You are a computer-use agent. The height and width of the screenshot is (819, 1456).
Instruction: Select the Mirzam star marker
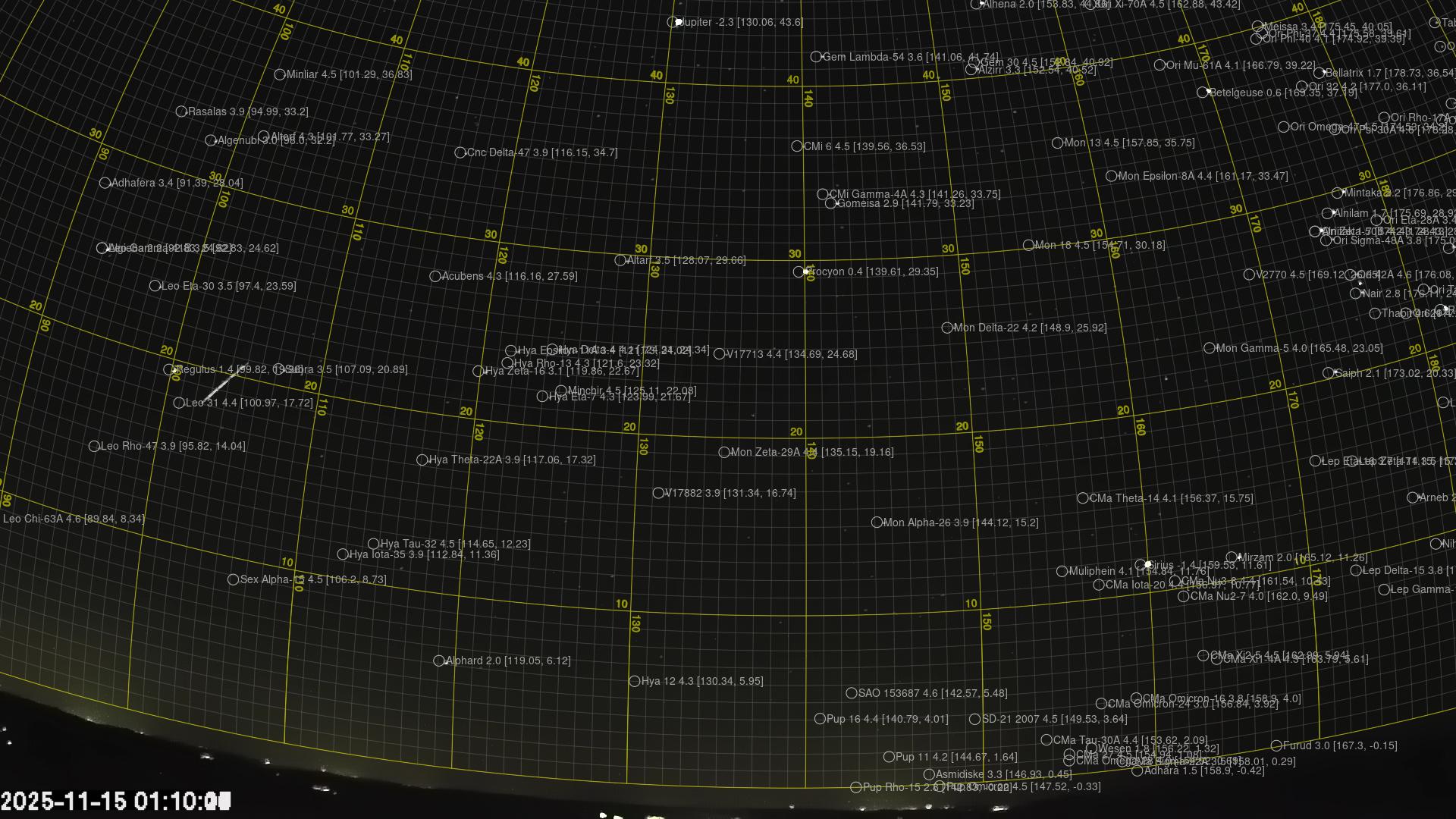pyautogui.click(x=1232, y=557)
